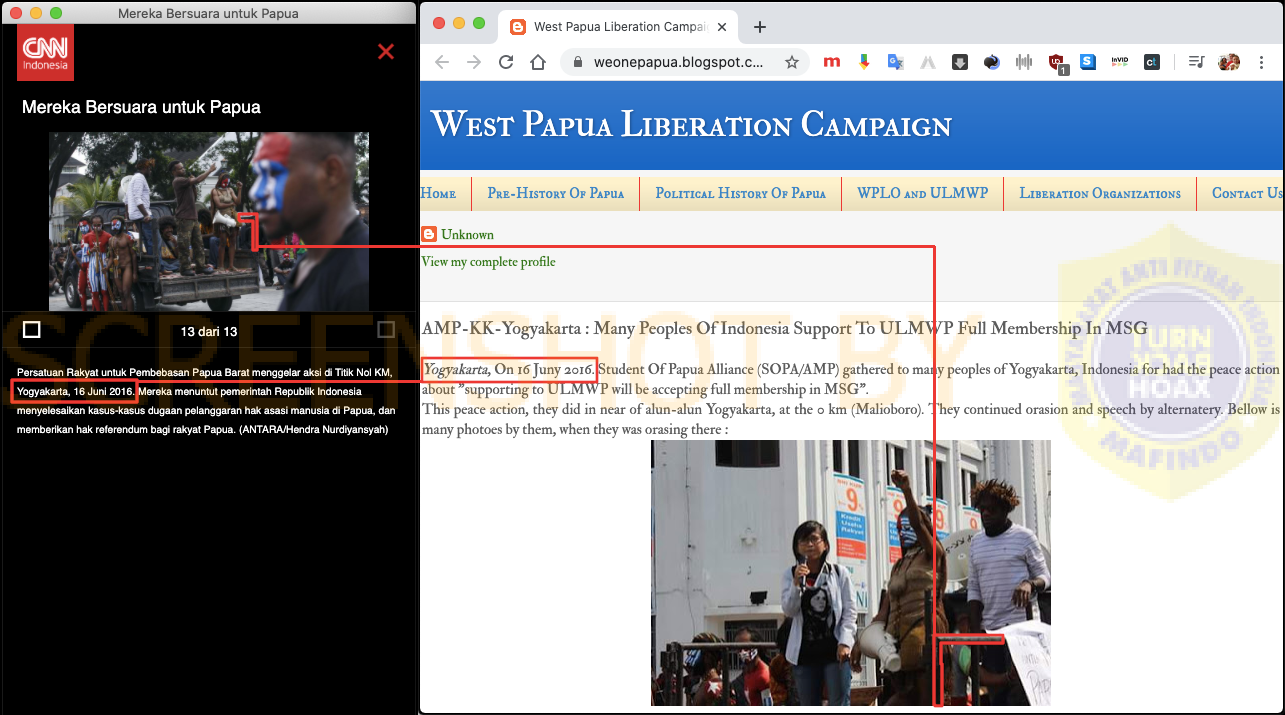Bookmark this page with the star icon

pyautogui.click(x=791, y=62)
